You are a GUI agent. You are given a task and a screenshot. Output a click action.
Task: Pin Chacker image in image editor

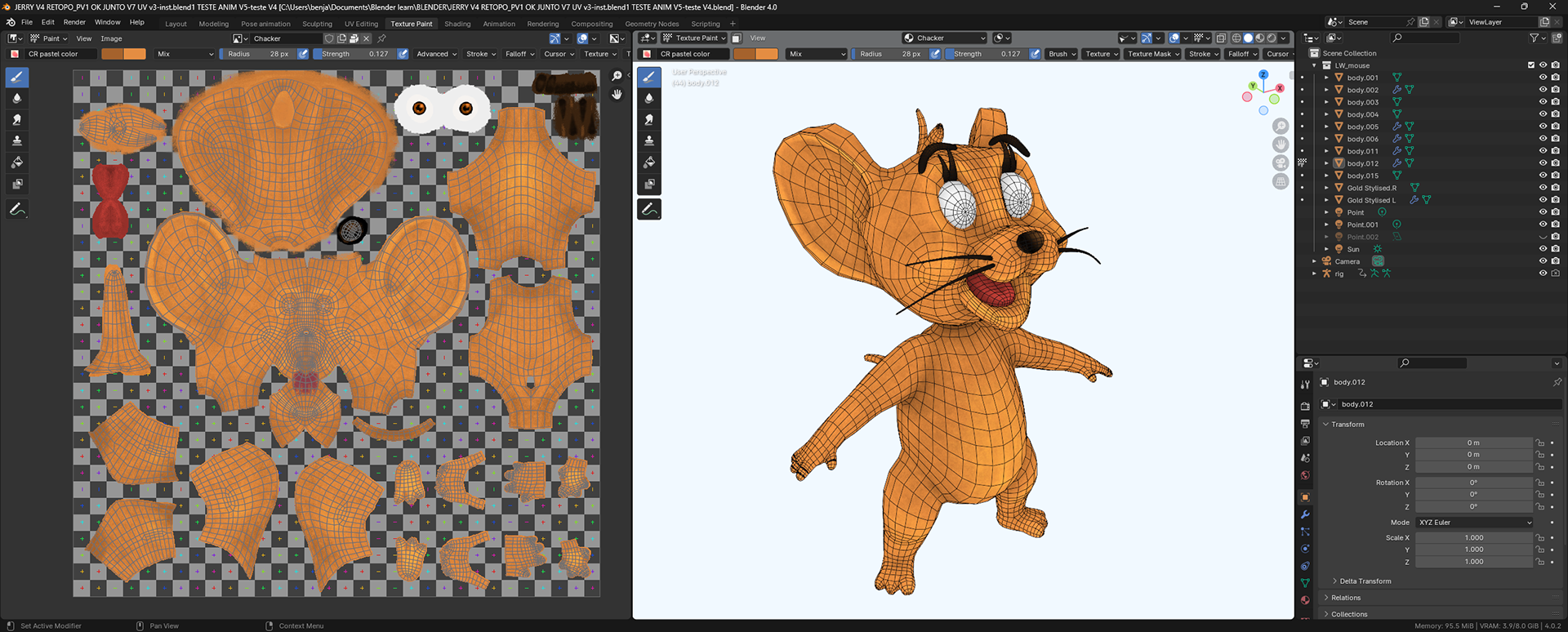[381, 38]
